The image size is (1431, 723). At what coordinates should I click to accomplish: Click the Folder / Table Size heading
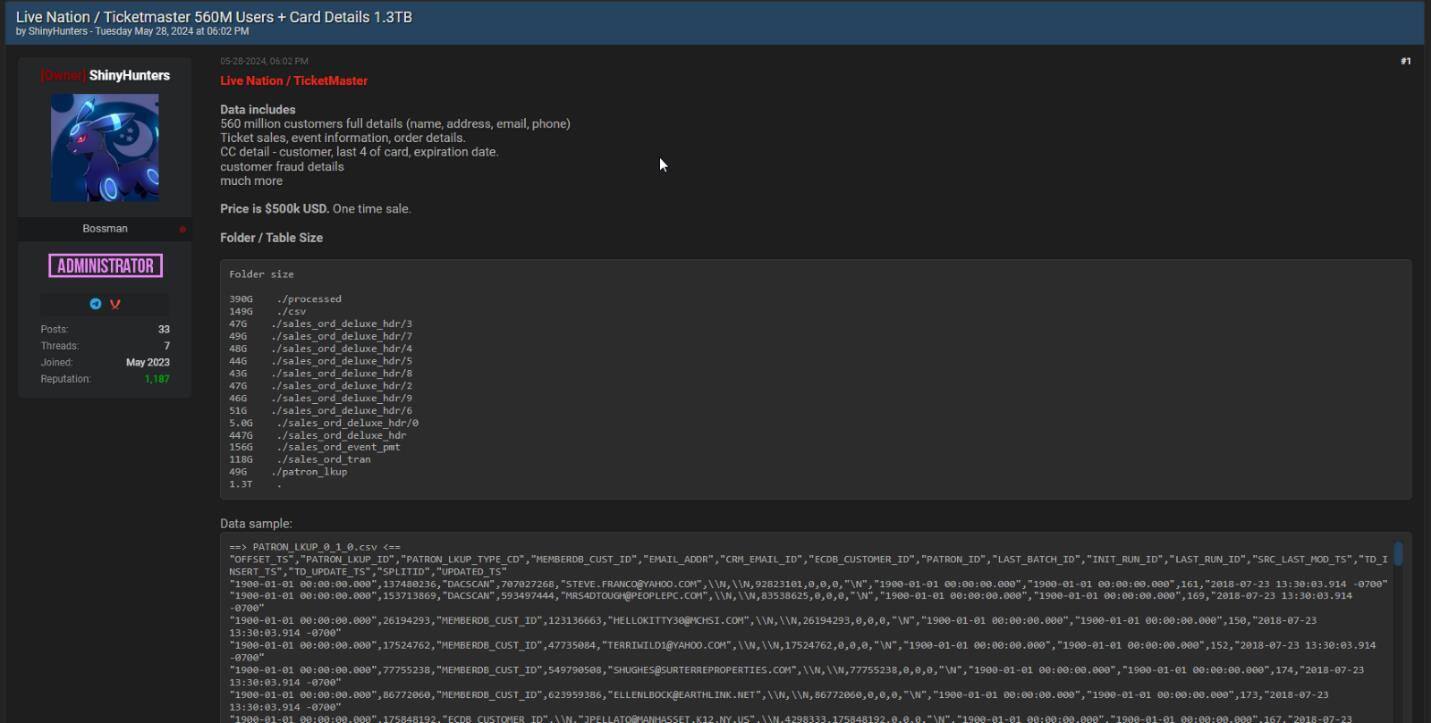(271, 238)
